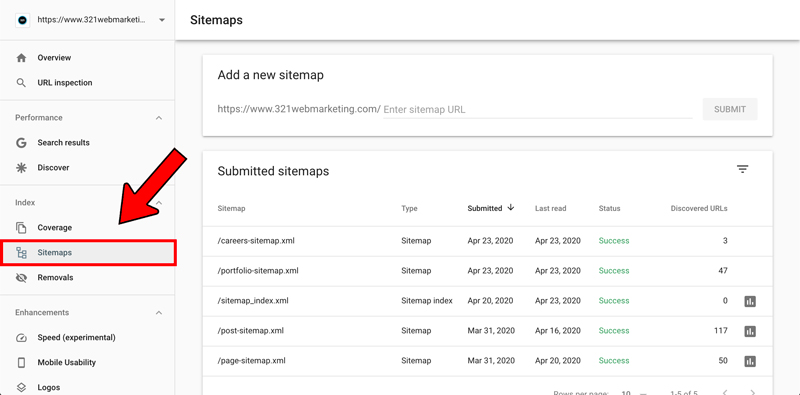This screenshot has width=800, height=395.
Task: Click Apr 16, 2020 last read date
Action: [x=558, y=331]
